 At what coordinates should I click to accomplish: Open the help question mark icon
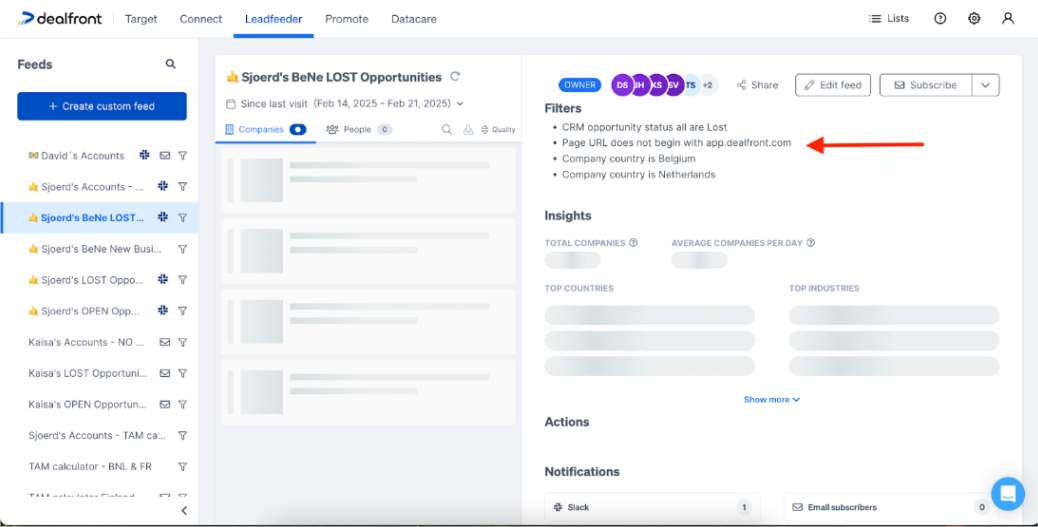[x=940, y=19]
